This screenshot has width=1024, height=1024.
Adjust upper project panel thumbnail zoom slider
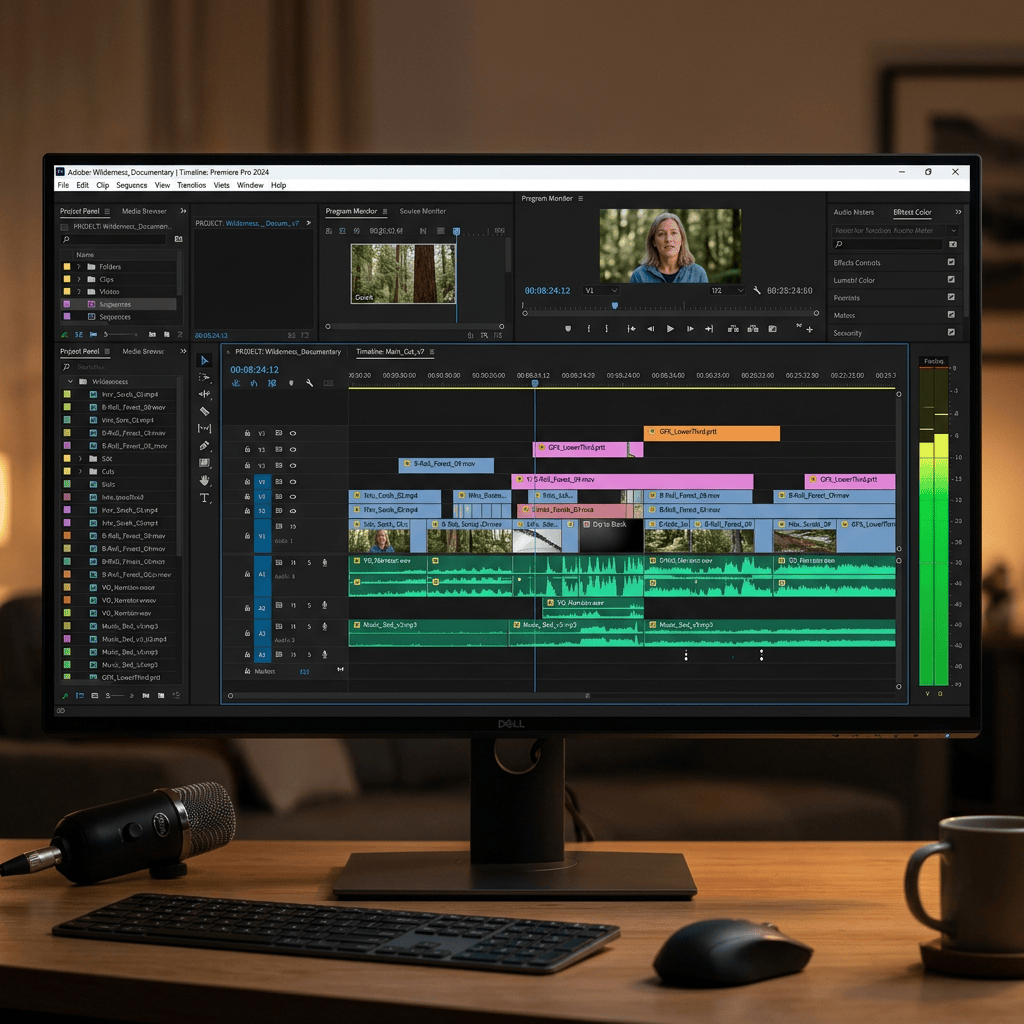121,334
